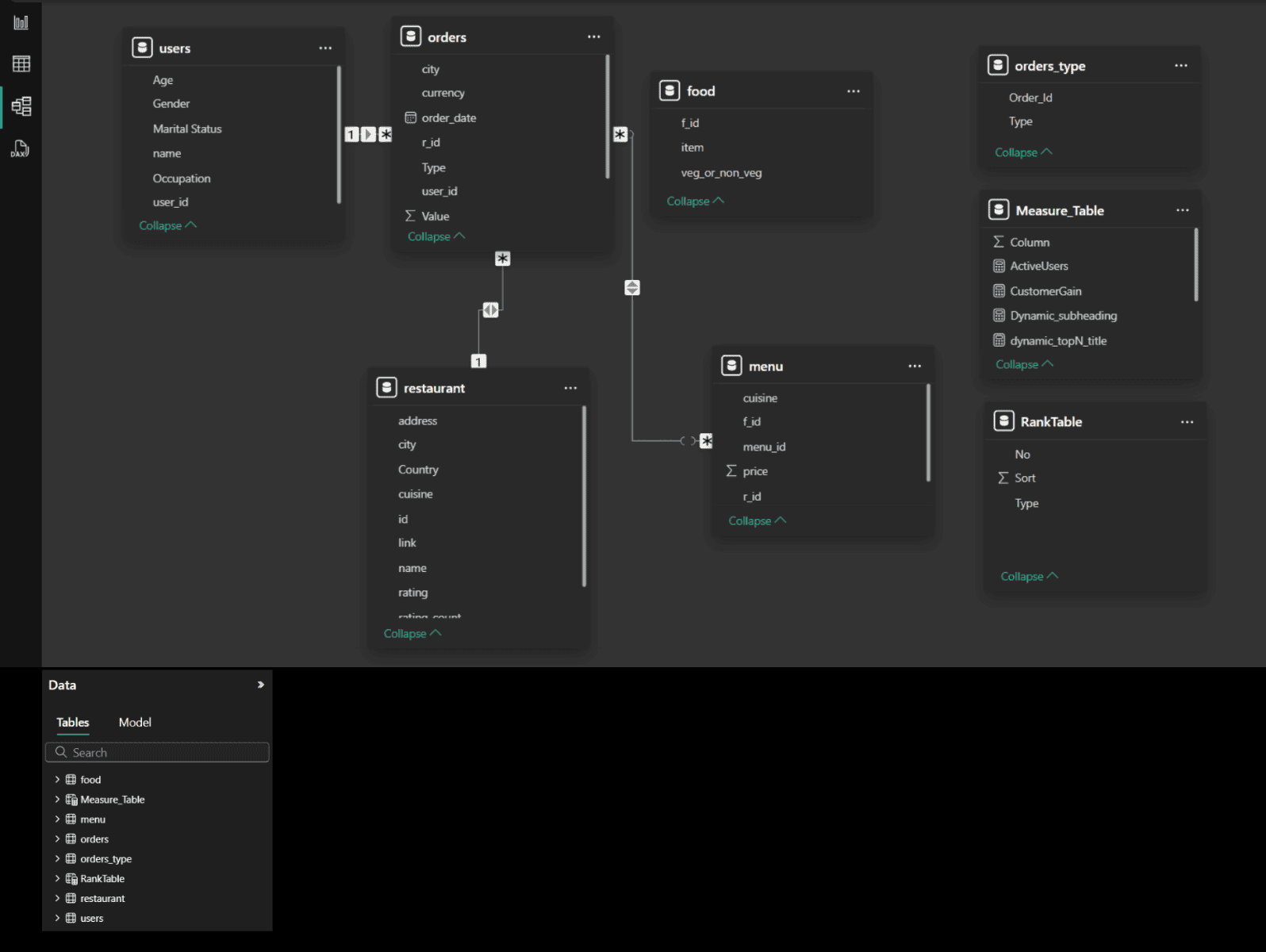Viewport: 1266px width, 952px height.
Task: Open more options on menu table
Action: tap(915, 367)
